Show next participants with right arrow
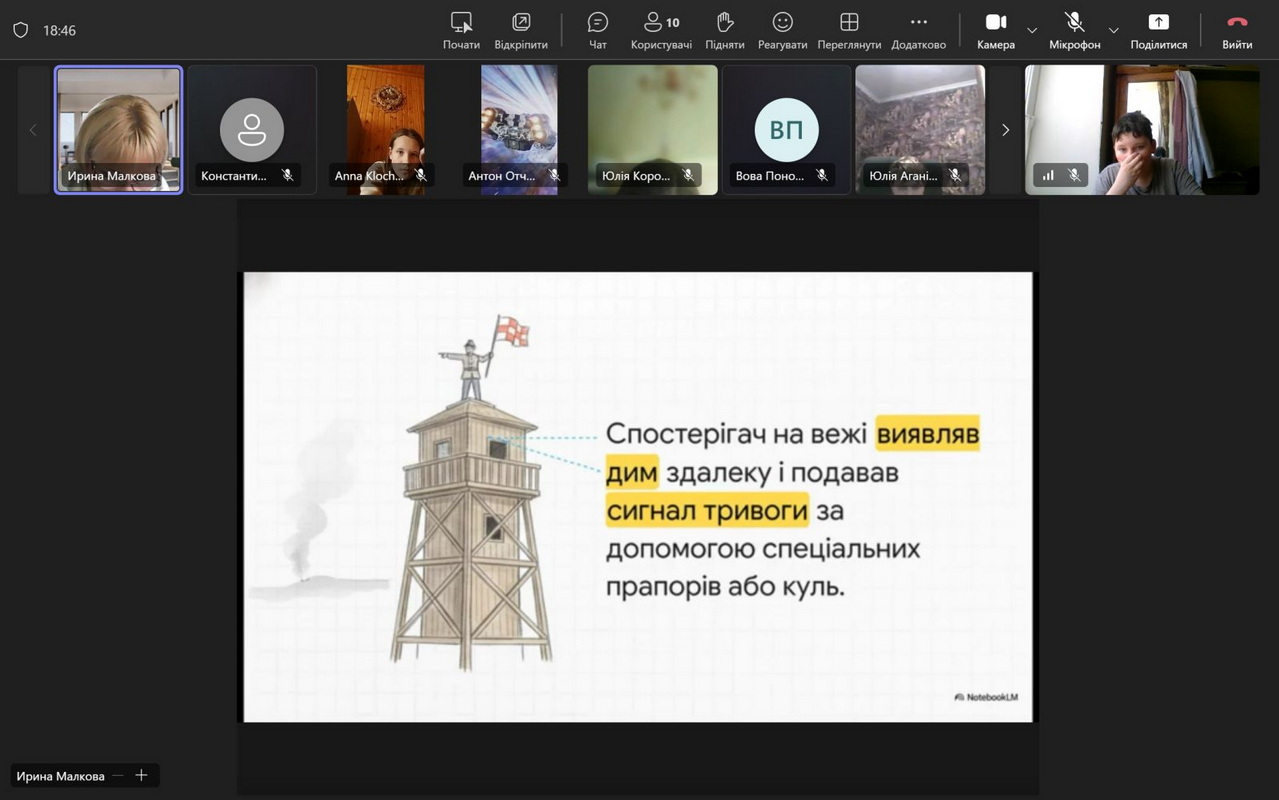Screen dimensions: 1279x800 (x=1005, y=130)
